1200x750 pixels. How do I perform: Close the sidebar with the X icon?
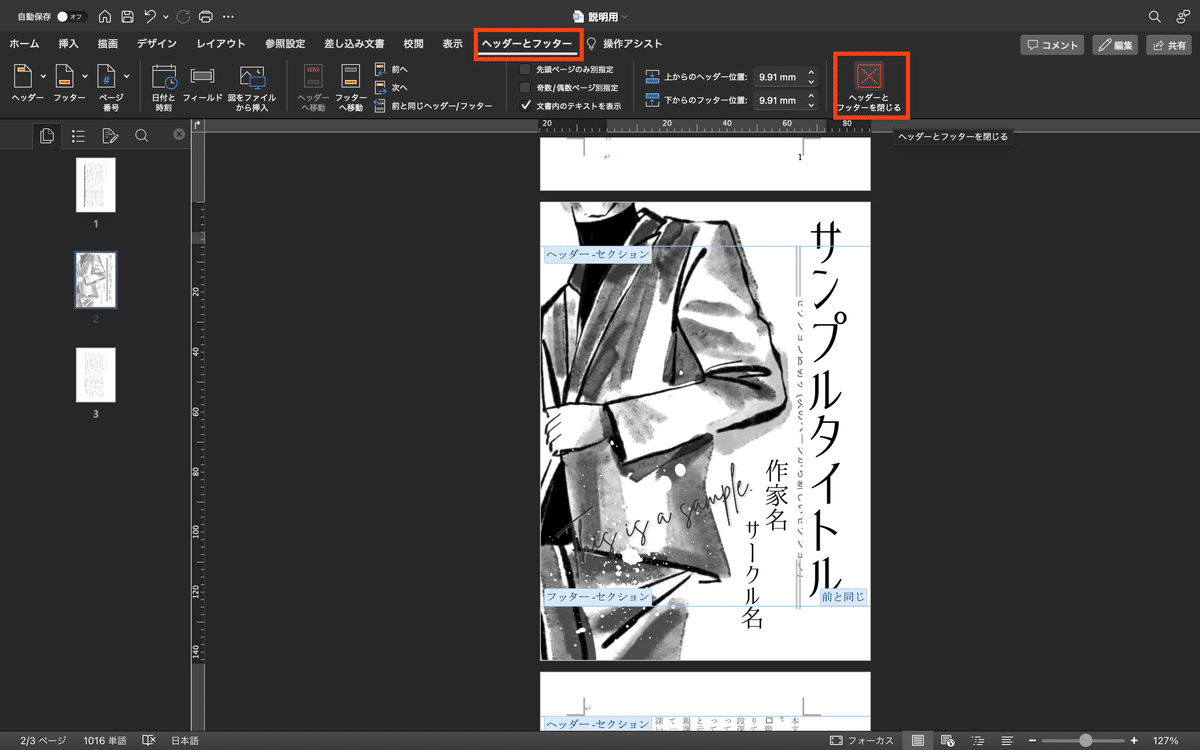click(179, 135)
